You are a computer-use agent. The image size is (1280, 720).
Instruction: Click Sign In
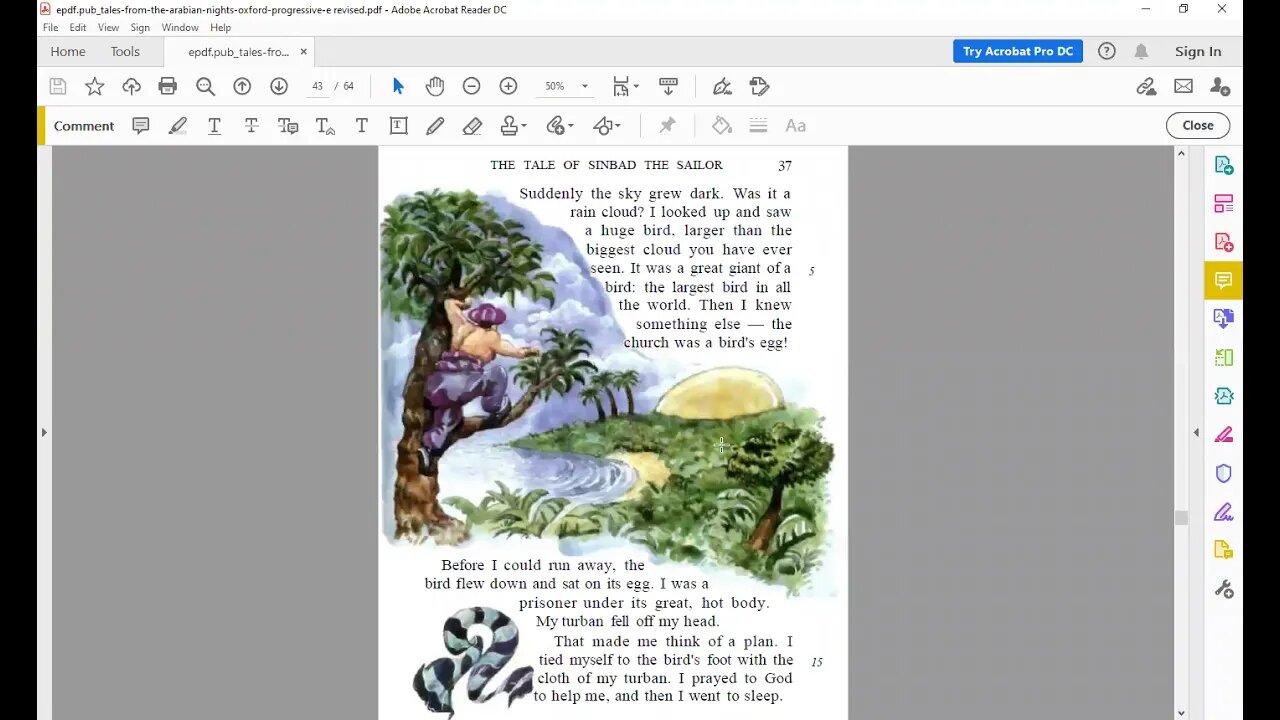(1198, 52)
